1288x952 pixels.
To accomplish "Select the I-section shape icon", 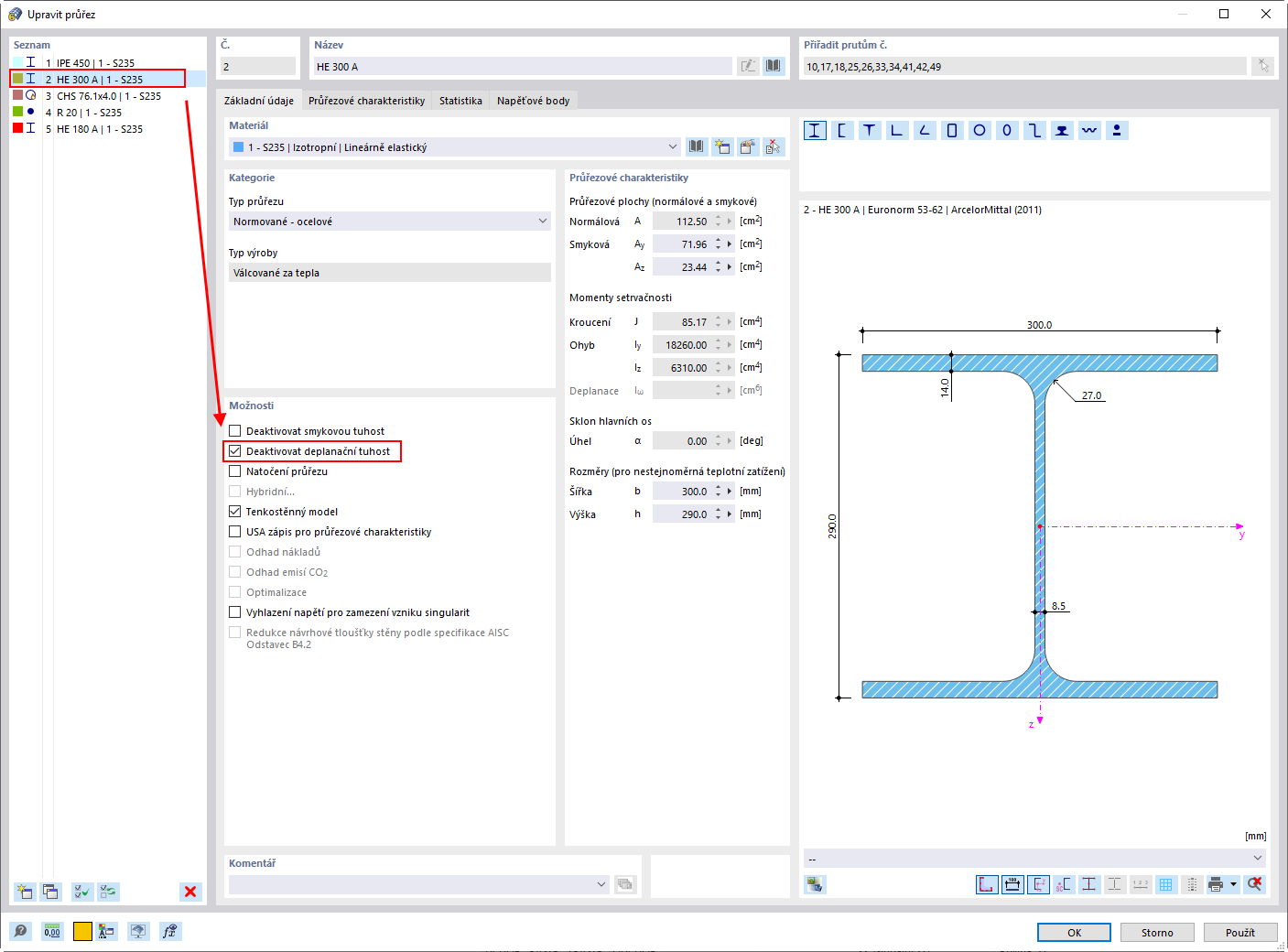I will [815, 130].
